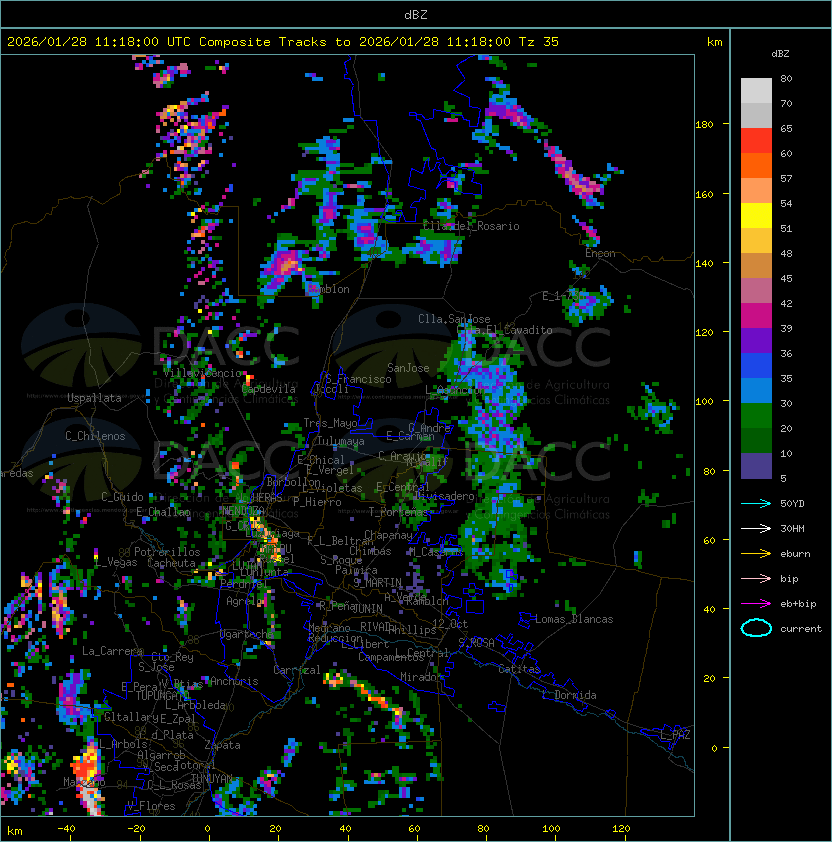
Task: Click the 'Clla.SanJose' map label
Action: 454,319
